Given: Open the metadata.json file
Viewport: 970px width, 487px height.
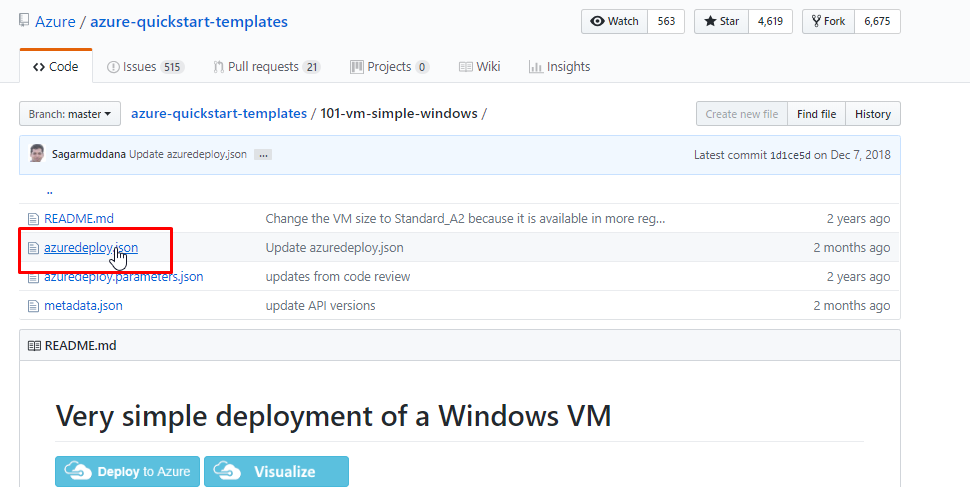Looking at the screenshot, I should (84, 306).
